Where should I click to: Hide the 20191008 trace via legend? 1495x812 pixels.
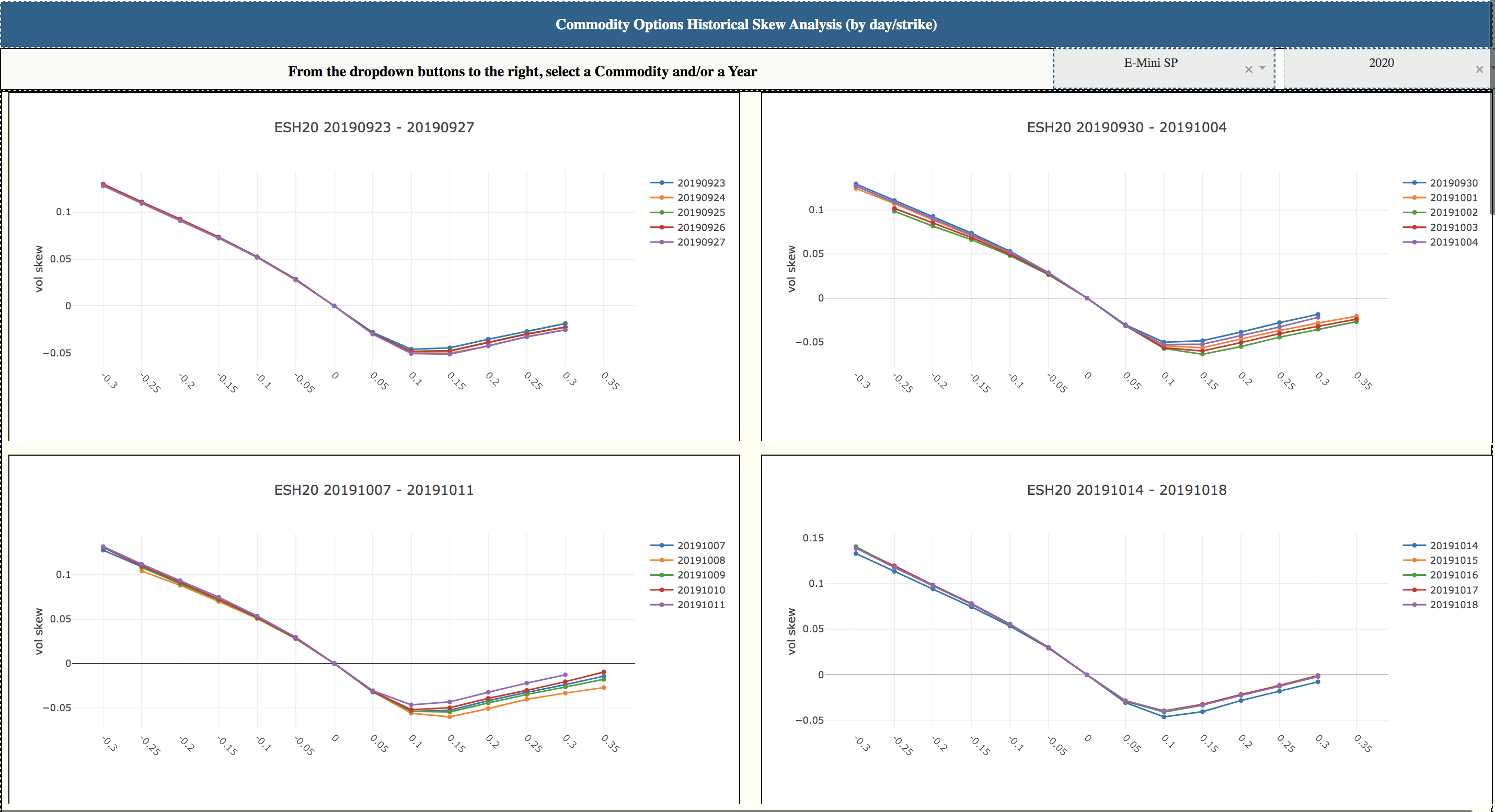tap(700, 560)
